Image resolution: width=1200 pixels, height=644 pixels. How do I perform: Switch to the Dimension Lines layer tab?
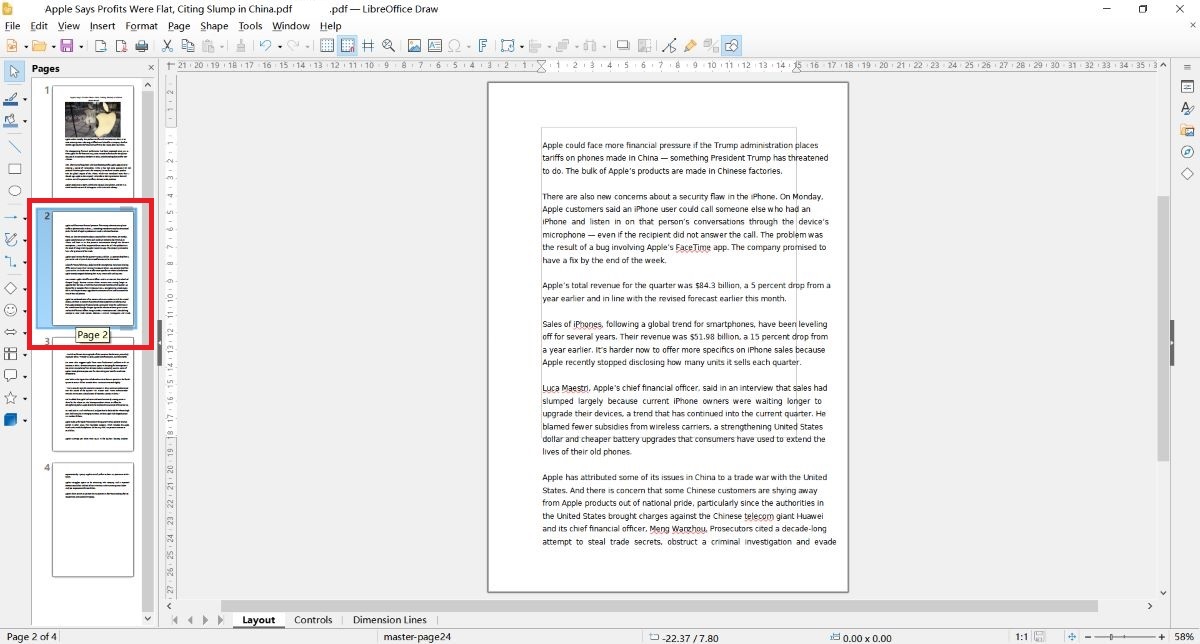click(389, 620)
